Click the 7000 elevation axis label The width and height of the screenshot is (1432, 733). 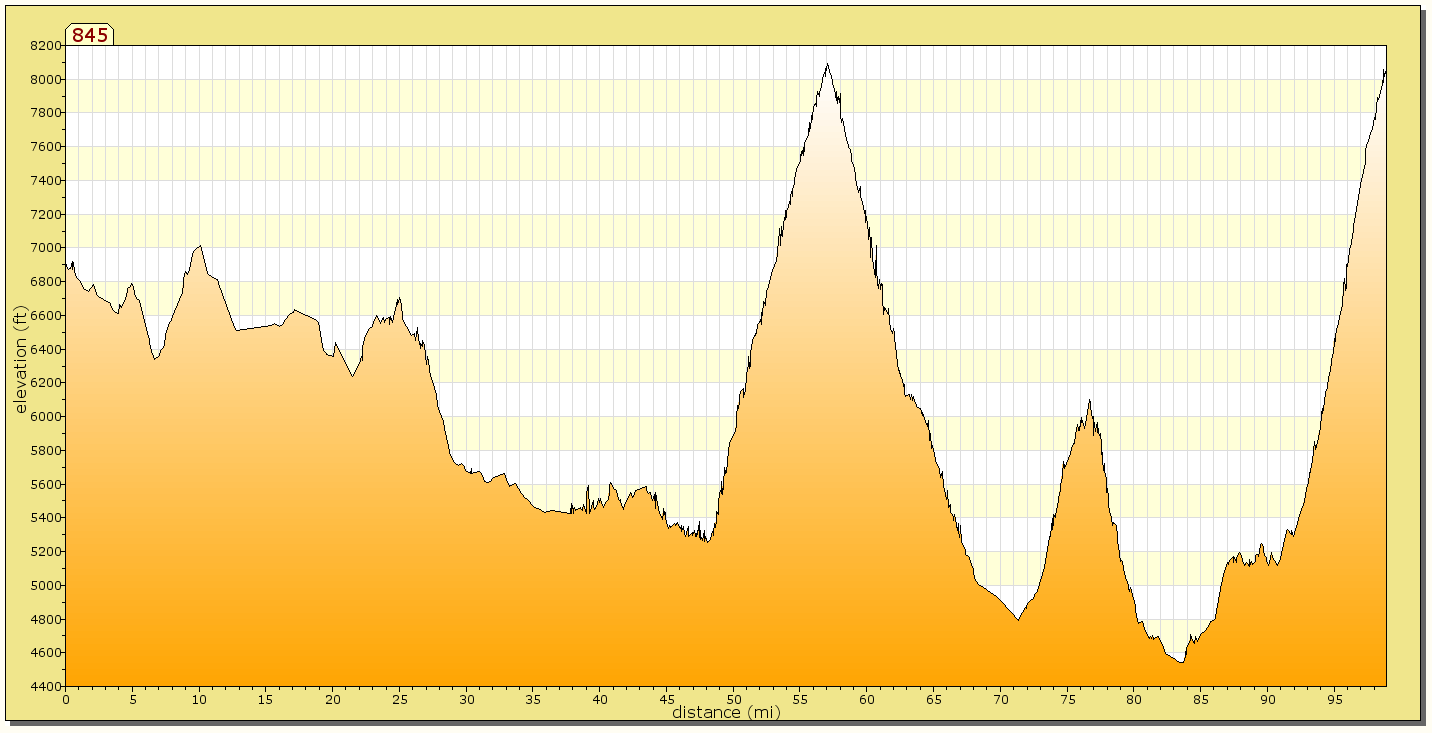pyautogui.click(x=46, y=248)
